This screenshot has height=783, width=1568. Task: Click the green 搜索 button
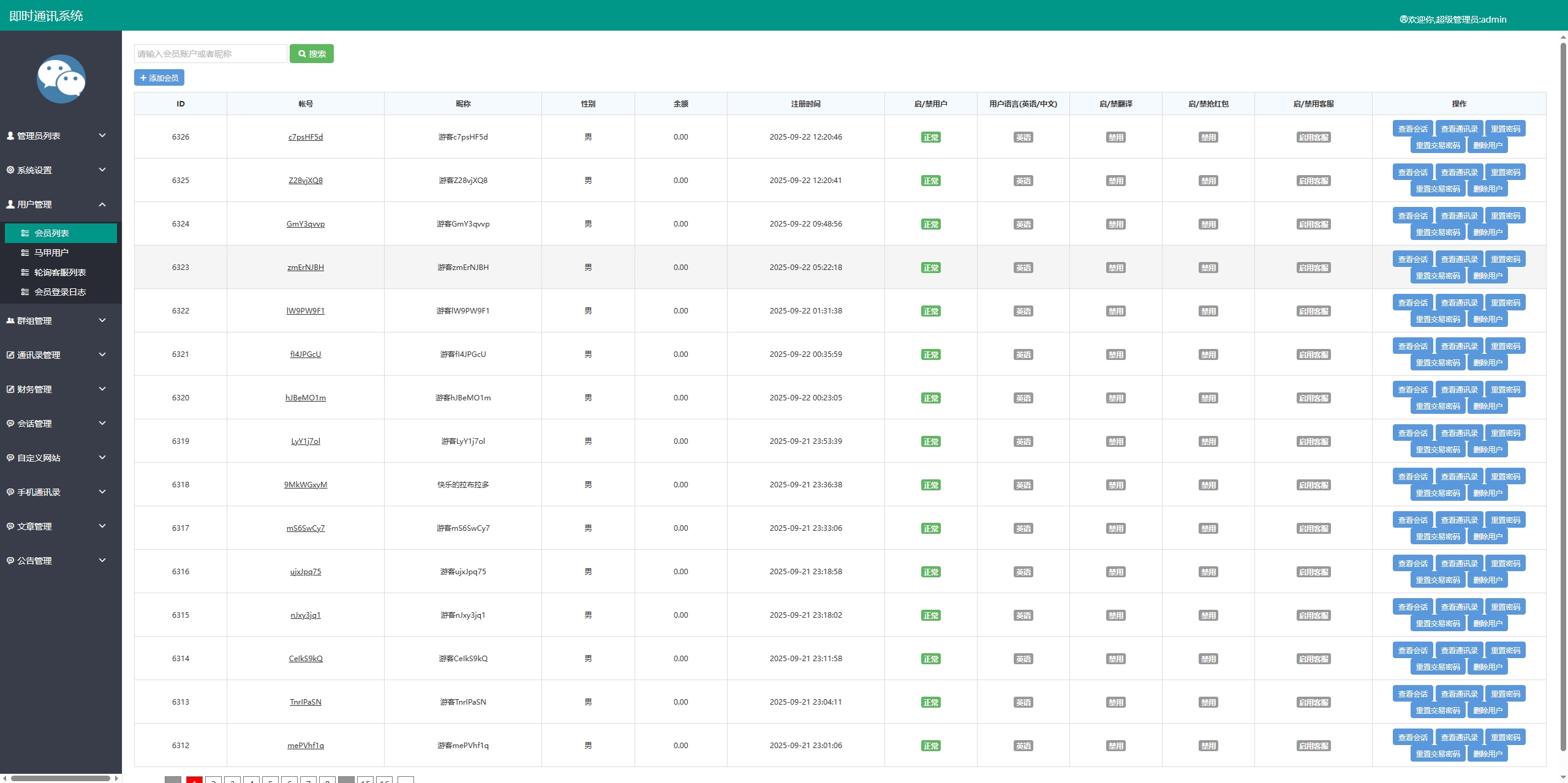tap(311, 54)
